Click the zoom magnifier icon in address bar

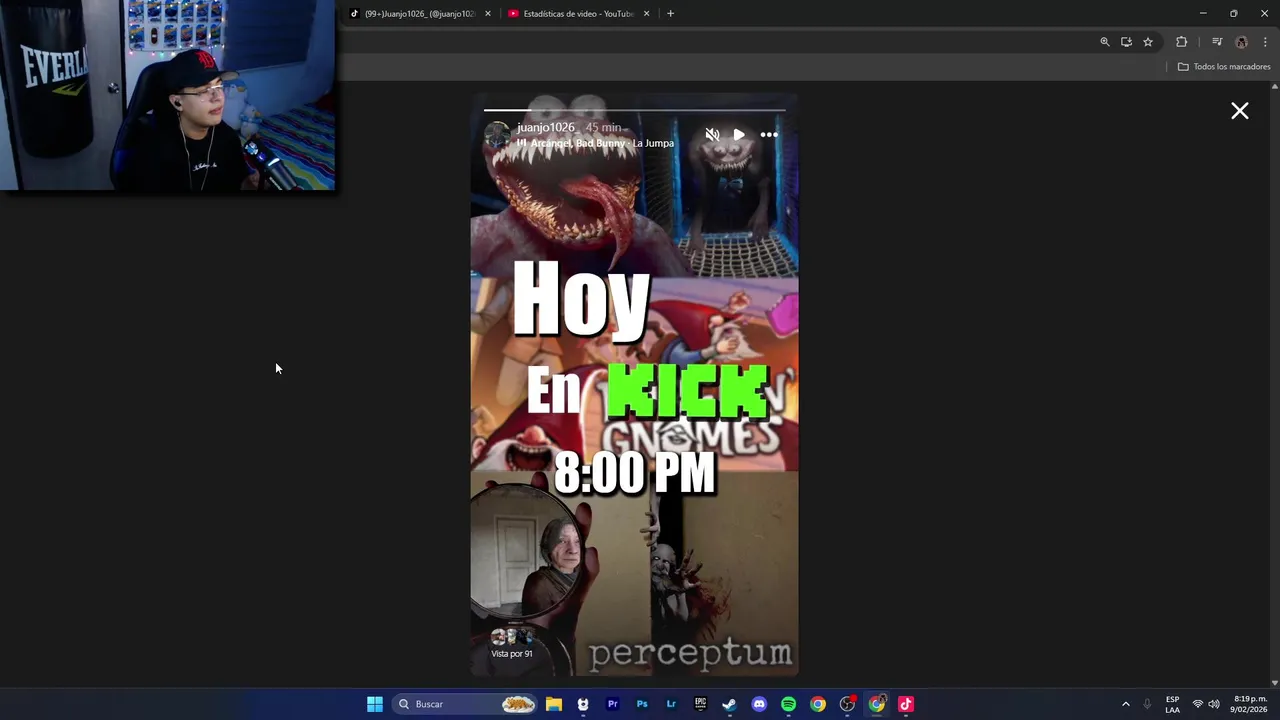pos(1105,42)
